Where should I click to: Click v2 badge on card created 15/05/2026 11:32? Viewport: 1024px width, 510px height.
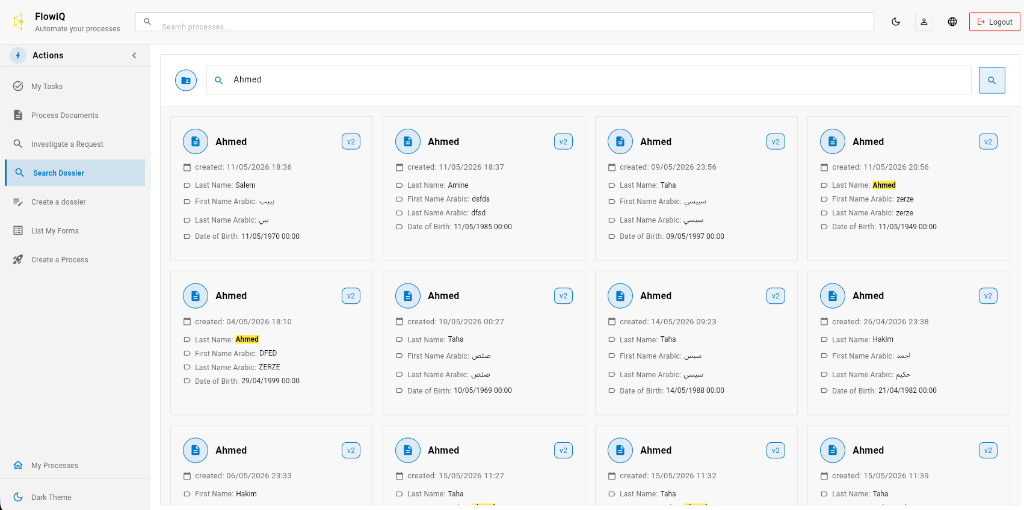775,450
